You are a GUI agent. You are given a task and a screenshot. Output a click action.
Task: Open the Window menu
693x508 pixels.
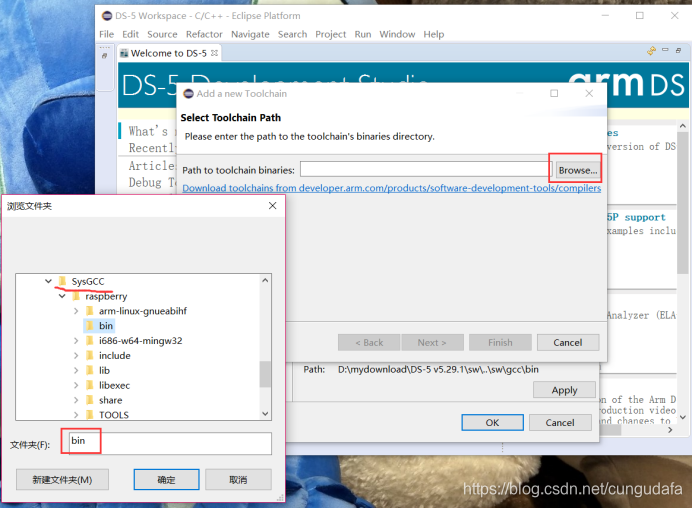(x=397, y=34)
